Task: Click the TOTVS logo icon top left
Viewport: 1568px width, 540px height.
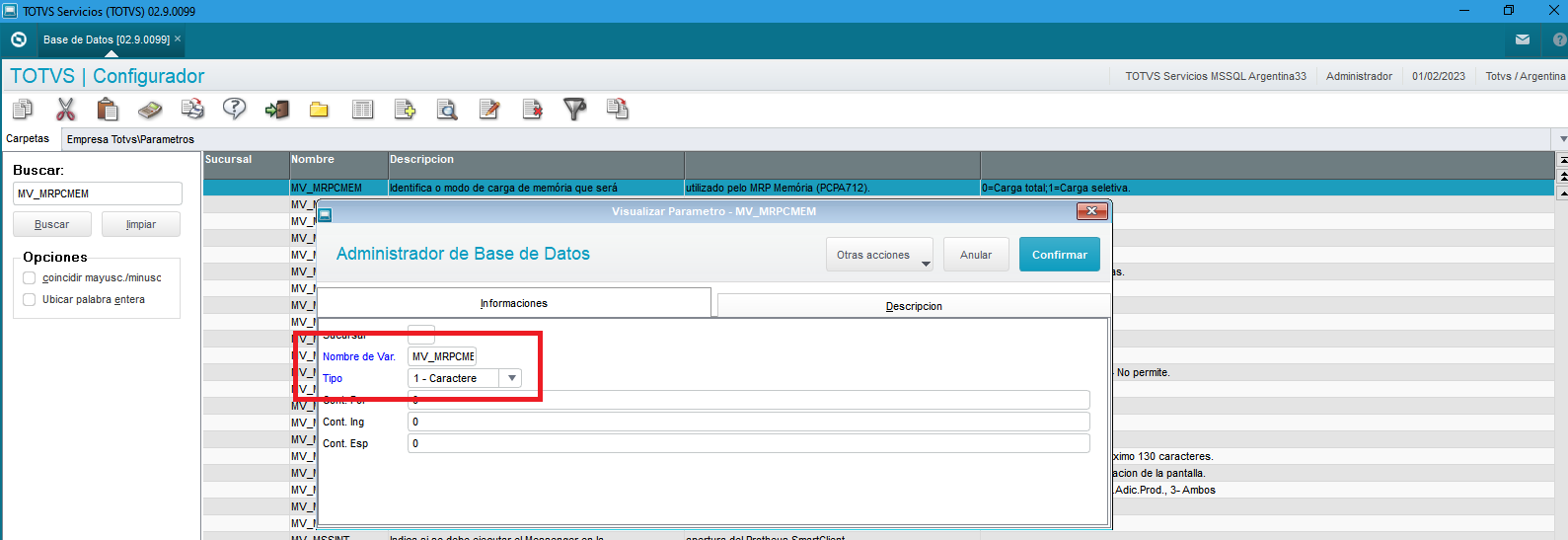Action: point(18,39)
